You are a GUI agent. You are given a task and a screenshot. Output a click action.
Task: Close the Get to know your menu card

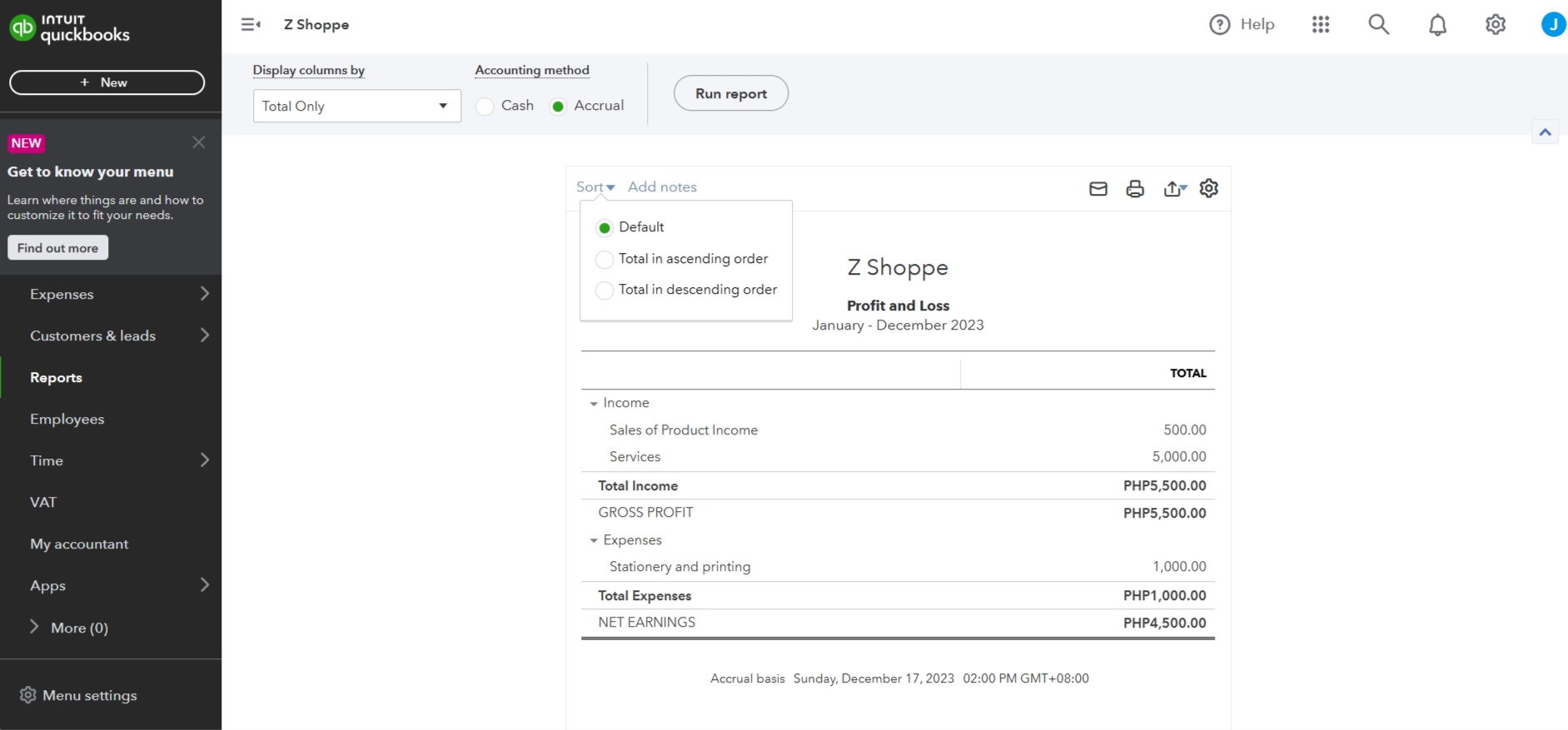198,142
